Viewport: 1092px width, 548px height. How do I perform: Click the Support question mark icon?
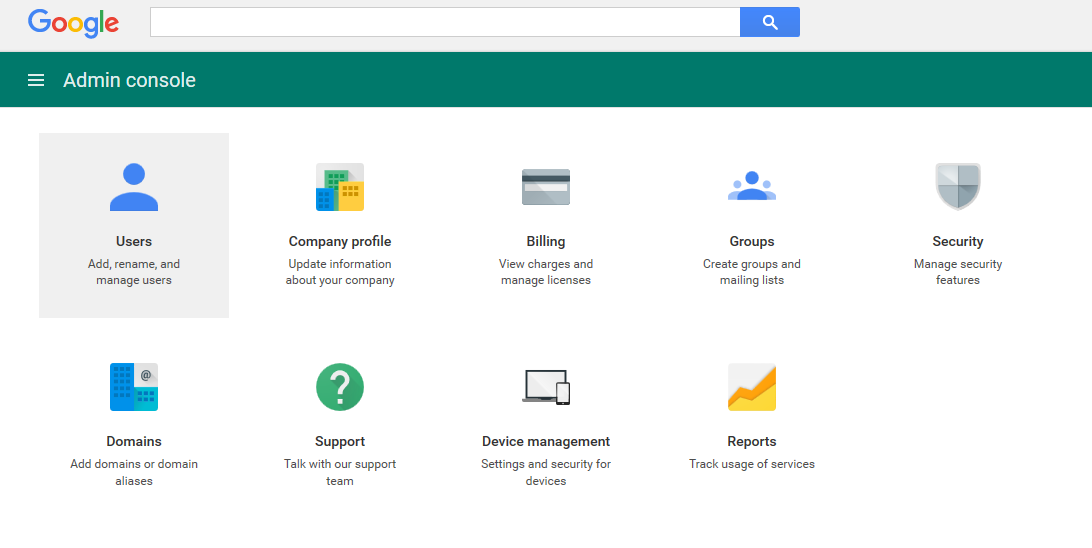(x=340, y=387)
